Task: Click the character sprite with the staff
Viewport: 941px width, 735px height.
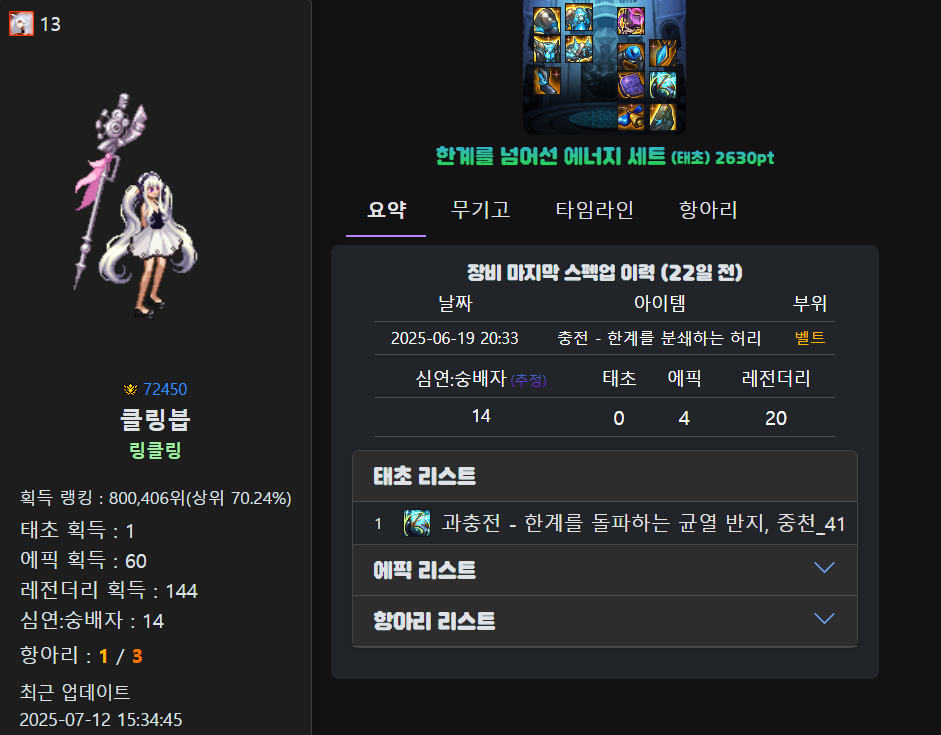Action: pyautogui.click(x=137, y=206)
